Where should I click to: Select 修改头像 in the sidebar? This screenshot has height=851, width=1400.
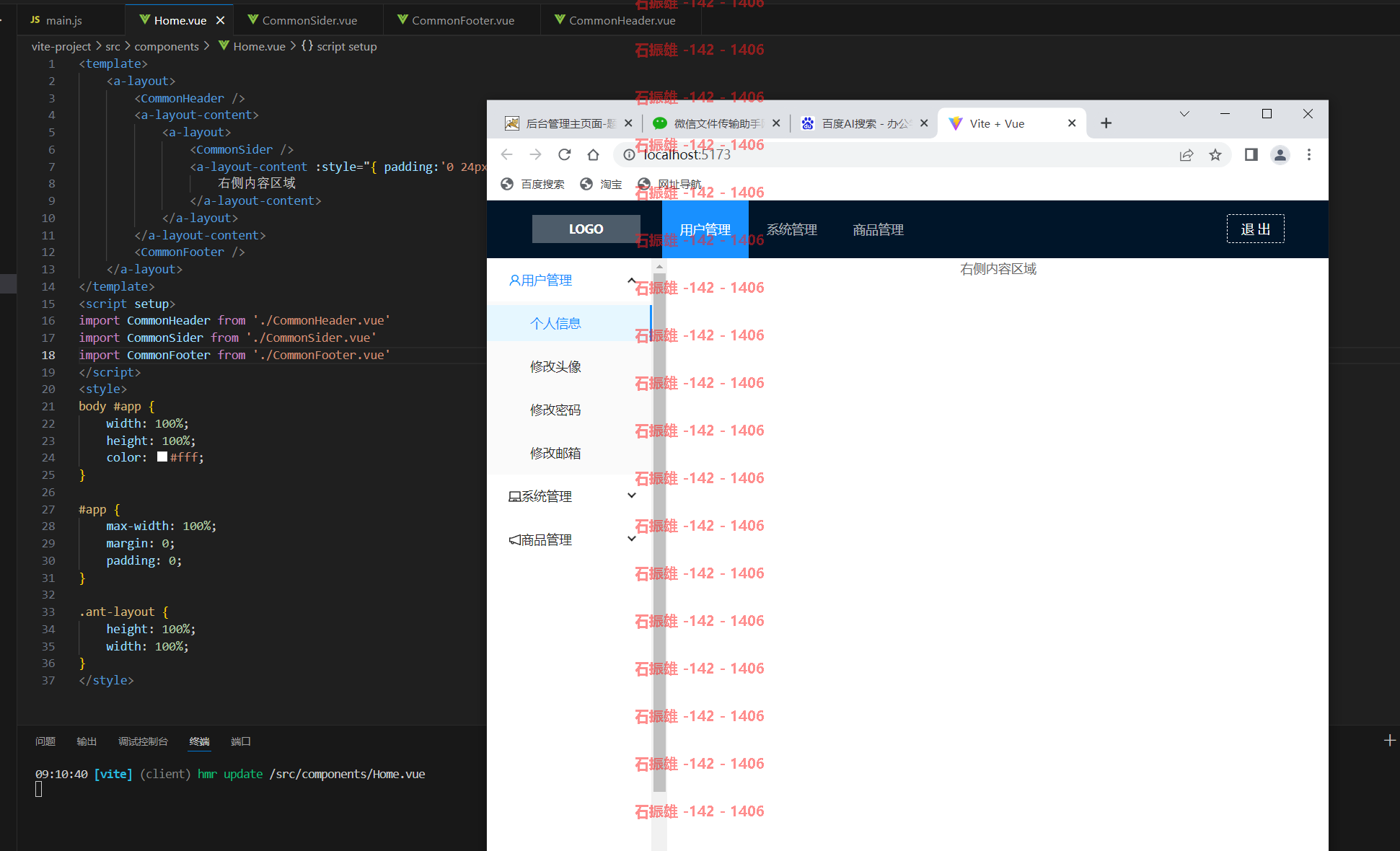[x=569, y=366]
